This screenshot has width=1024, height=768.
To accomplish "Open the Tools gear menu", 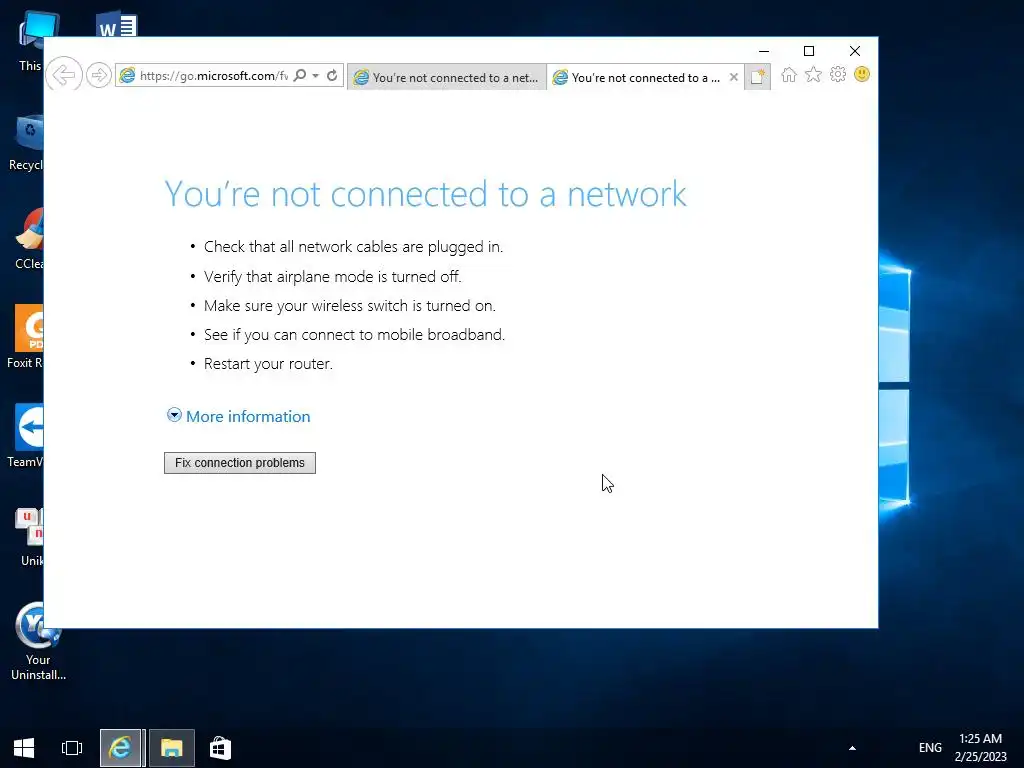I will 838,74.
